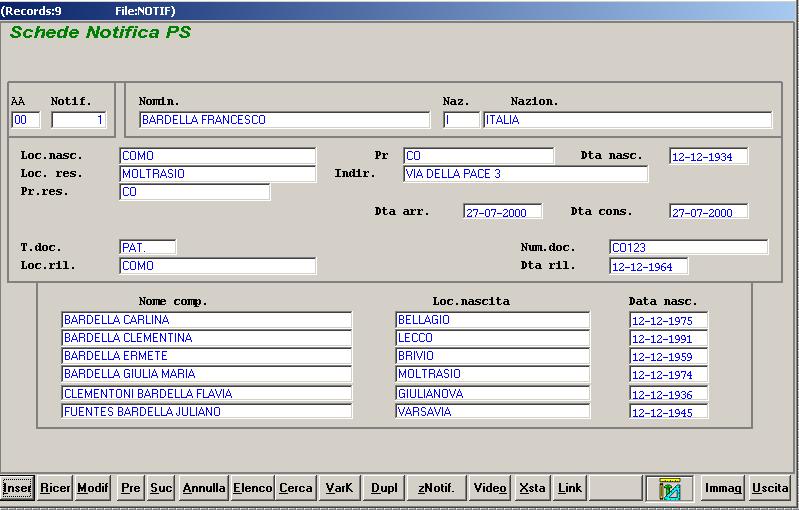The height and width of the screenshot is (510, 799).
Task: Click the ruler and triangle icon button
Action: (669, 488)
